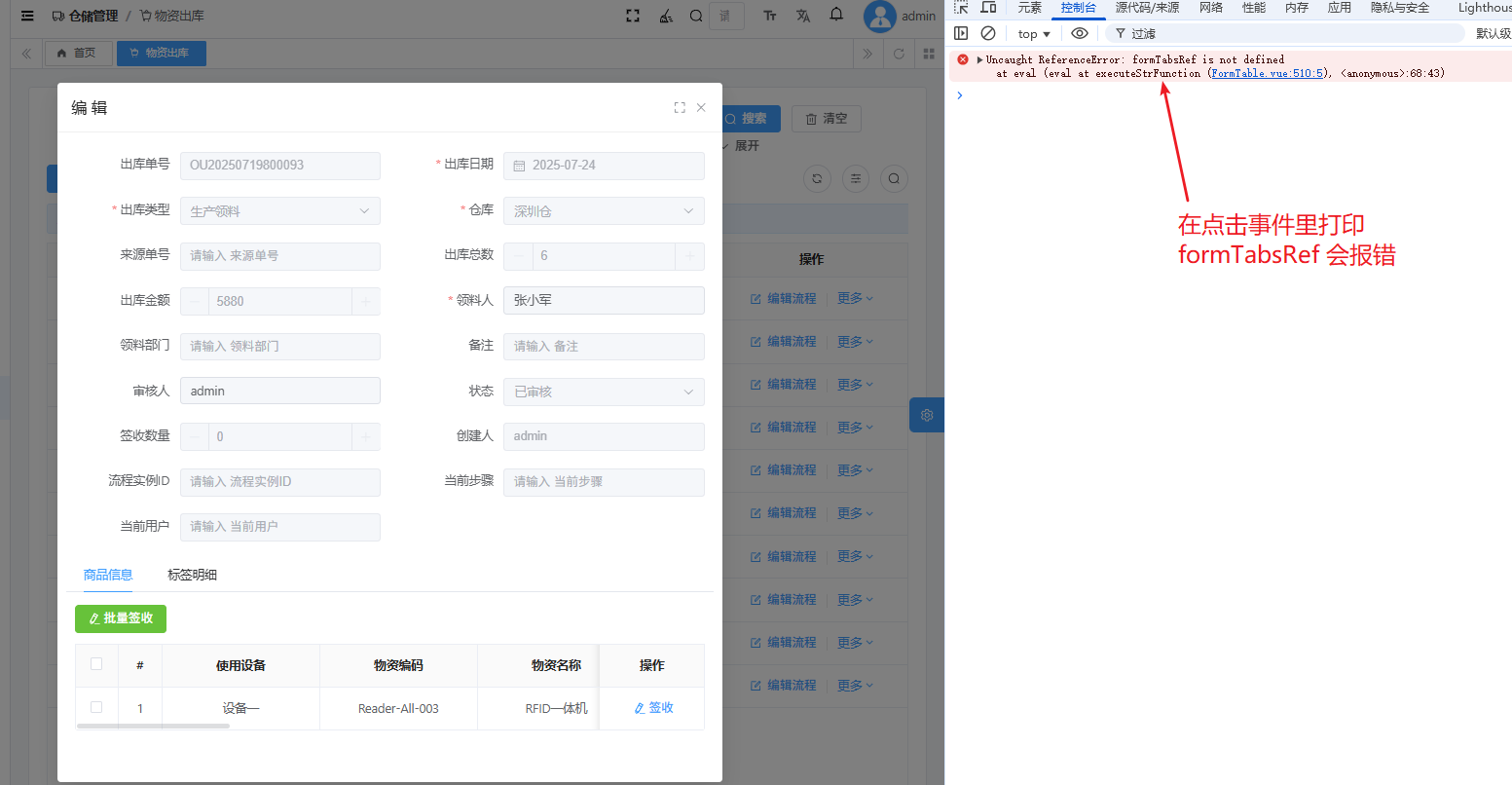1512x785 pixels.
Task: Click the 清空 button
Action: click(x=827, y=119)
